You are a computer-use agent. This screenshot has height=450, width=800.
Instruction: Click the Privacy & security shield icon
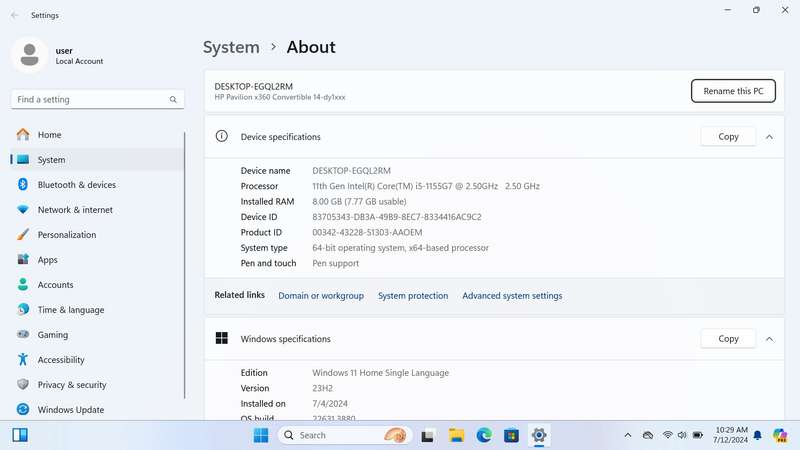coord(23,385)
